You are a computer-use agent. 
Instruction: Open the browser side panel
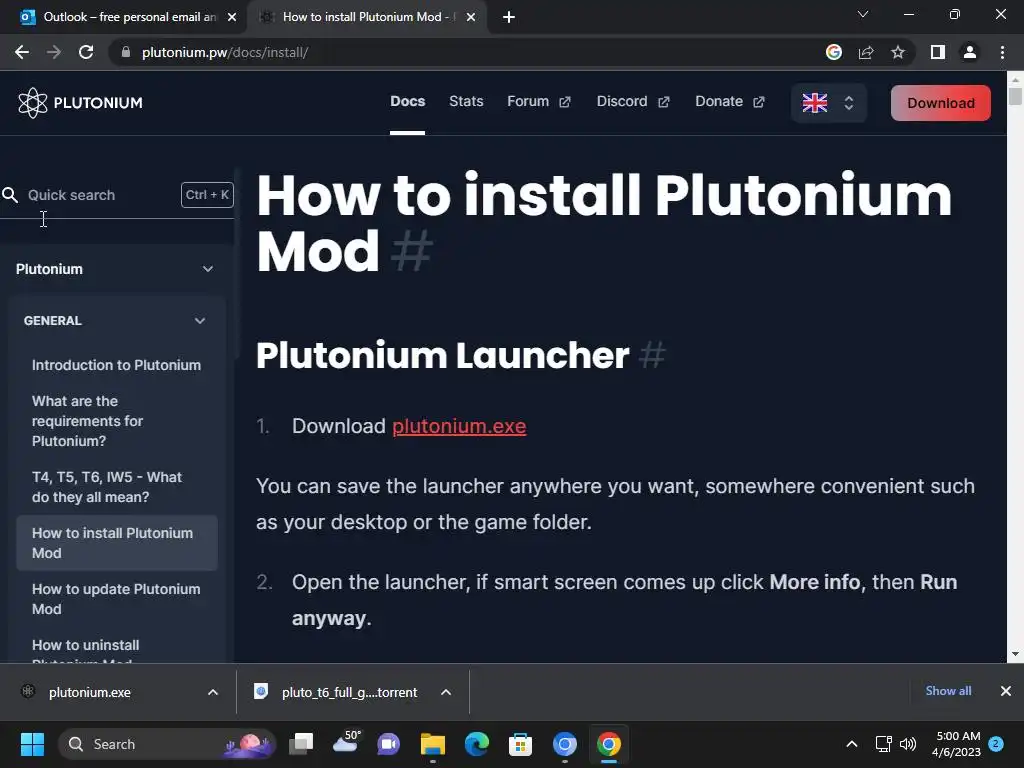(938, 52)
